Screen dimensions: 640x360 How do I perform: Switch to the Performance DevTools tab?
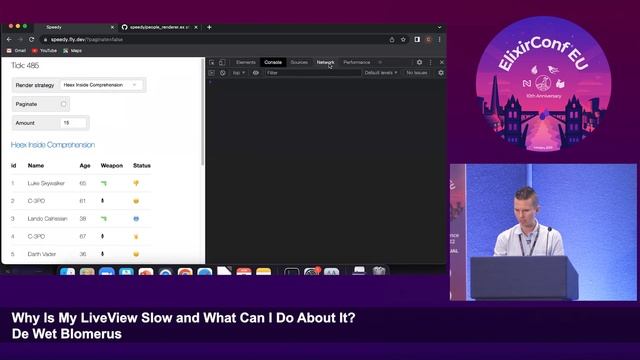click(357, 62)
